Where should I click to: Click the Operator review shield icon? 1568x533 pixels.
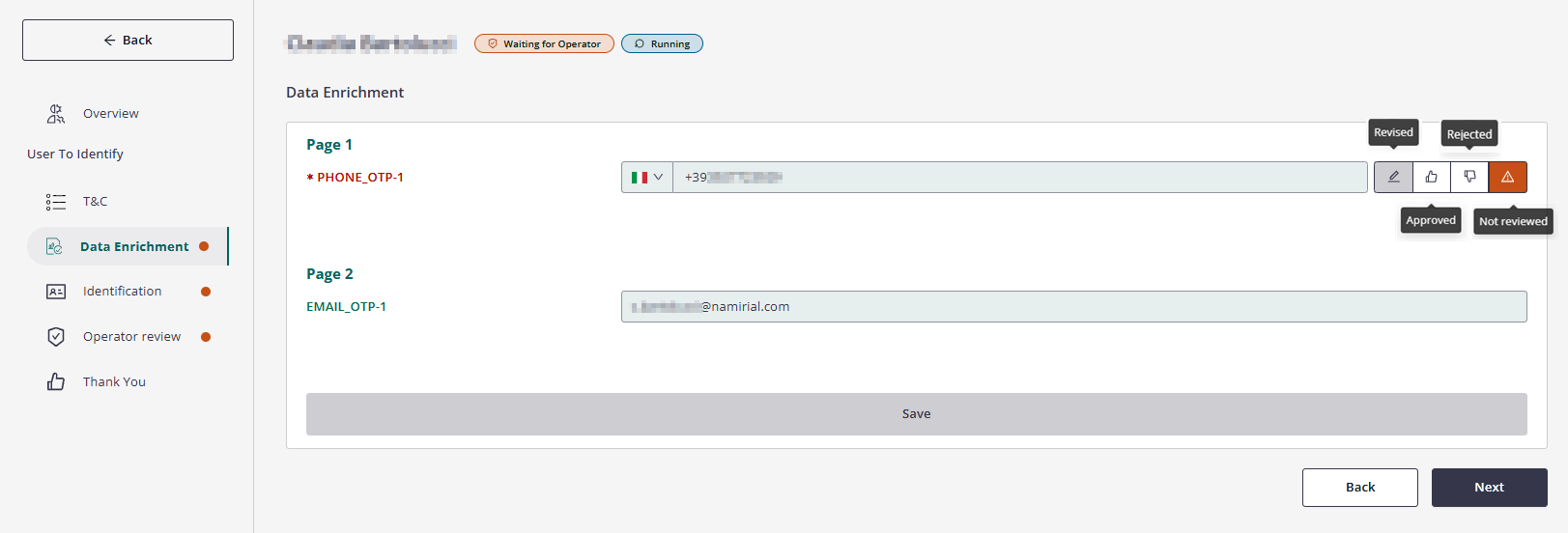coord(56,337)
